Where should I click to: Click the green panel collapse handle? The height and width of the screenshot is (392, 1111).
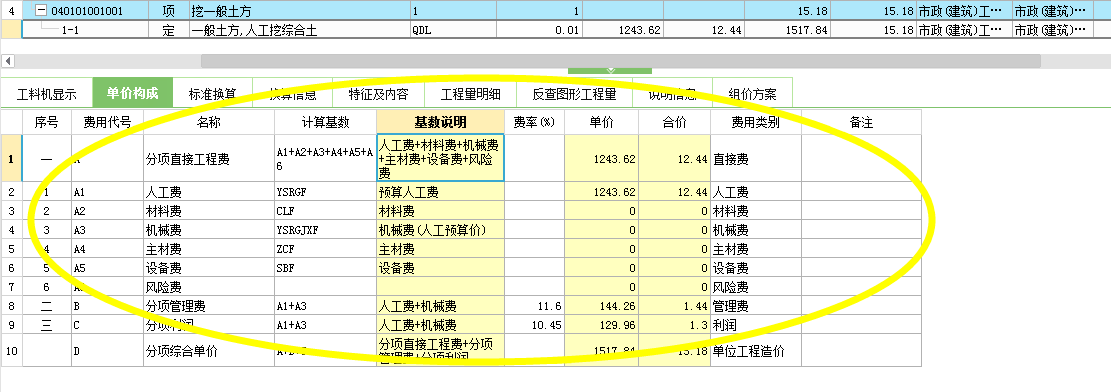[x=610, y=70]
